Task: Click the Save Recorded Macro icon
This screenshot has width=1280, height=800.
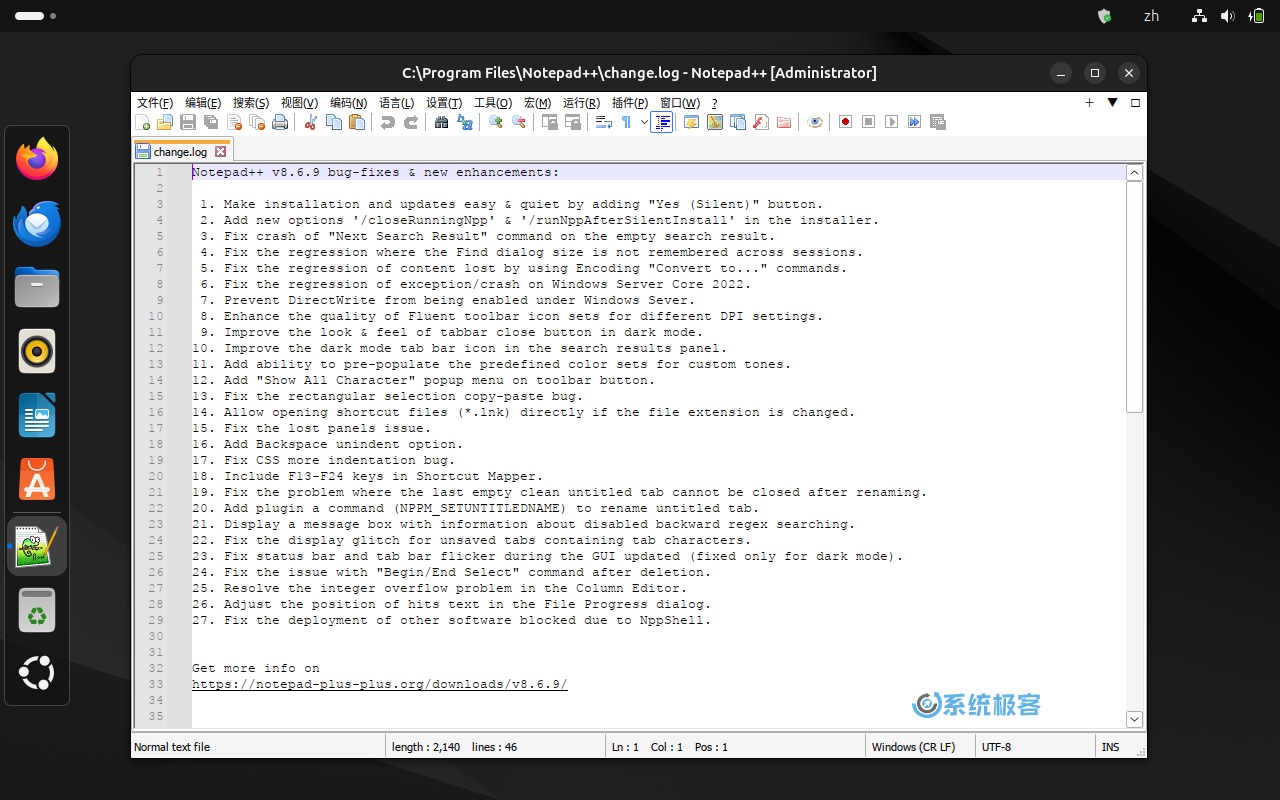Action: [x=937, y=122]
